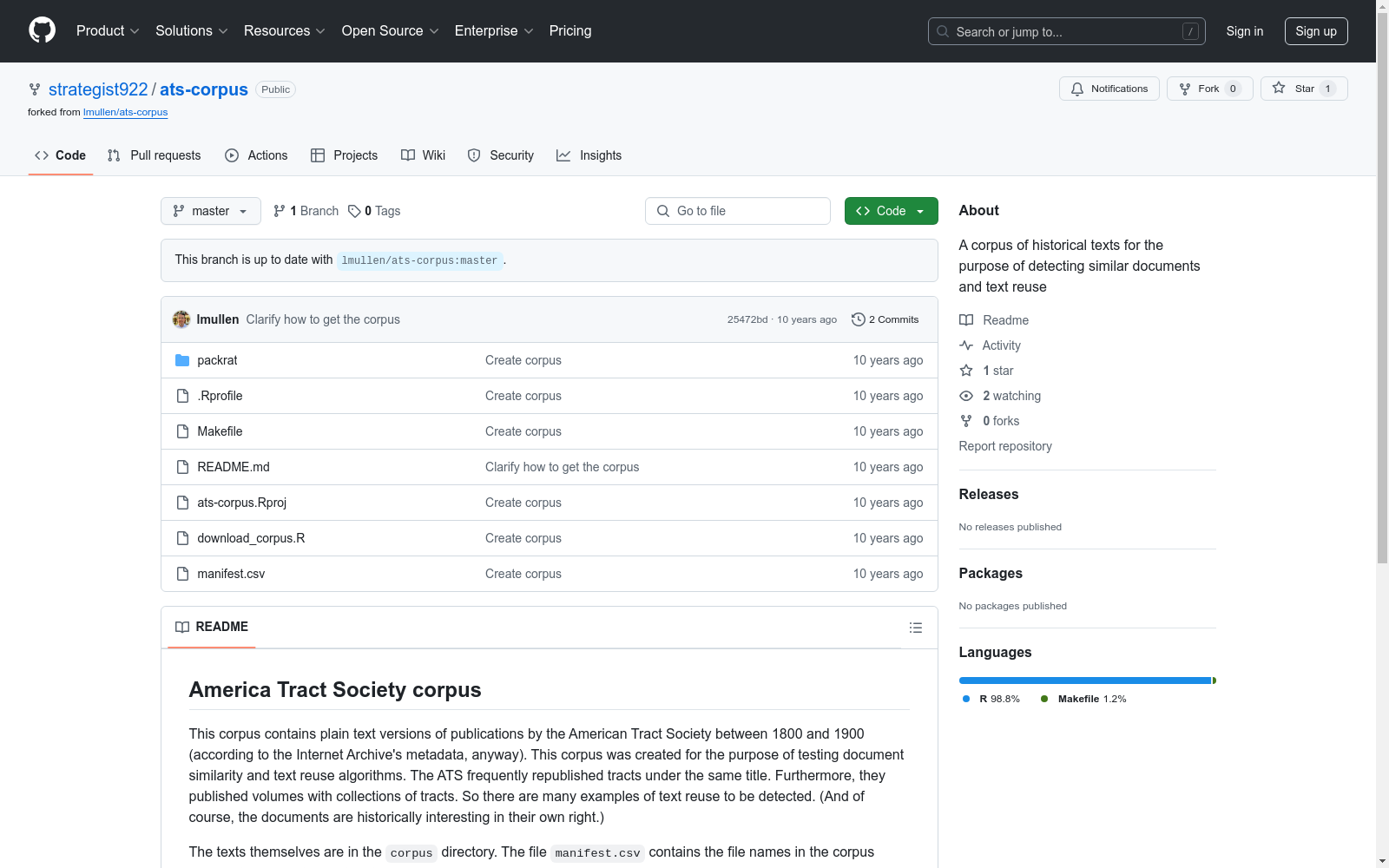The width and height of the screenshot is (1389, 868).
Task: Click the Go to file input
Action: (738, 211)
